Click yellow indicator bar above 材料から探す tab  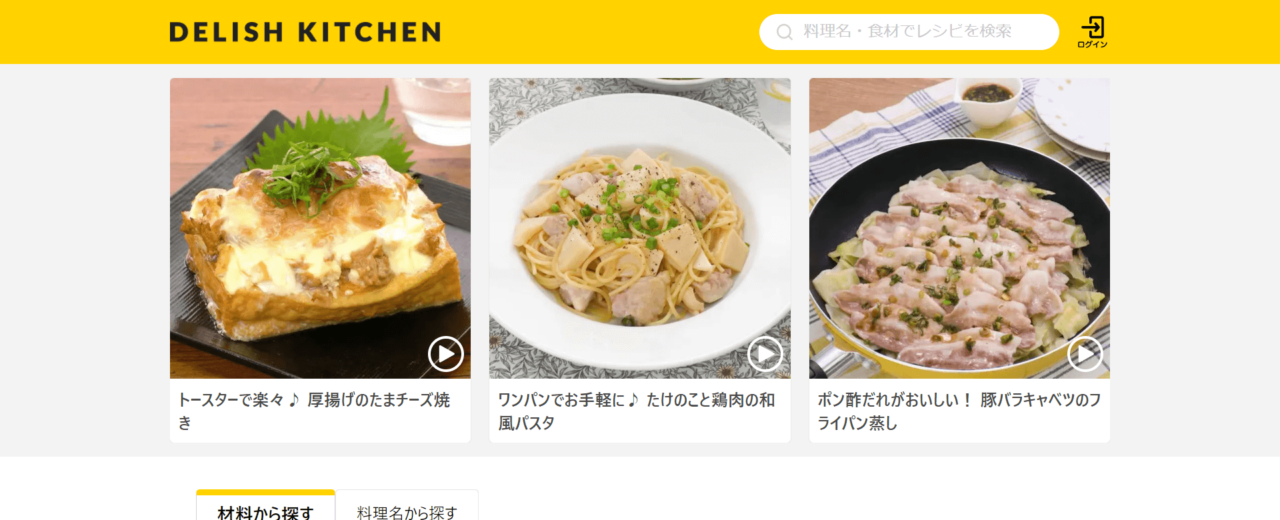265,492
